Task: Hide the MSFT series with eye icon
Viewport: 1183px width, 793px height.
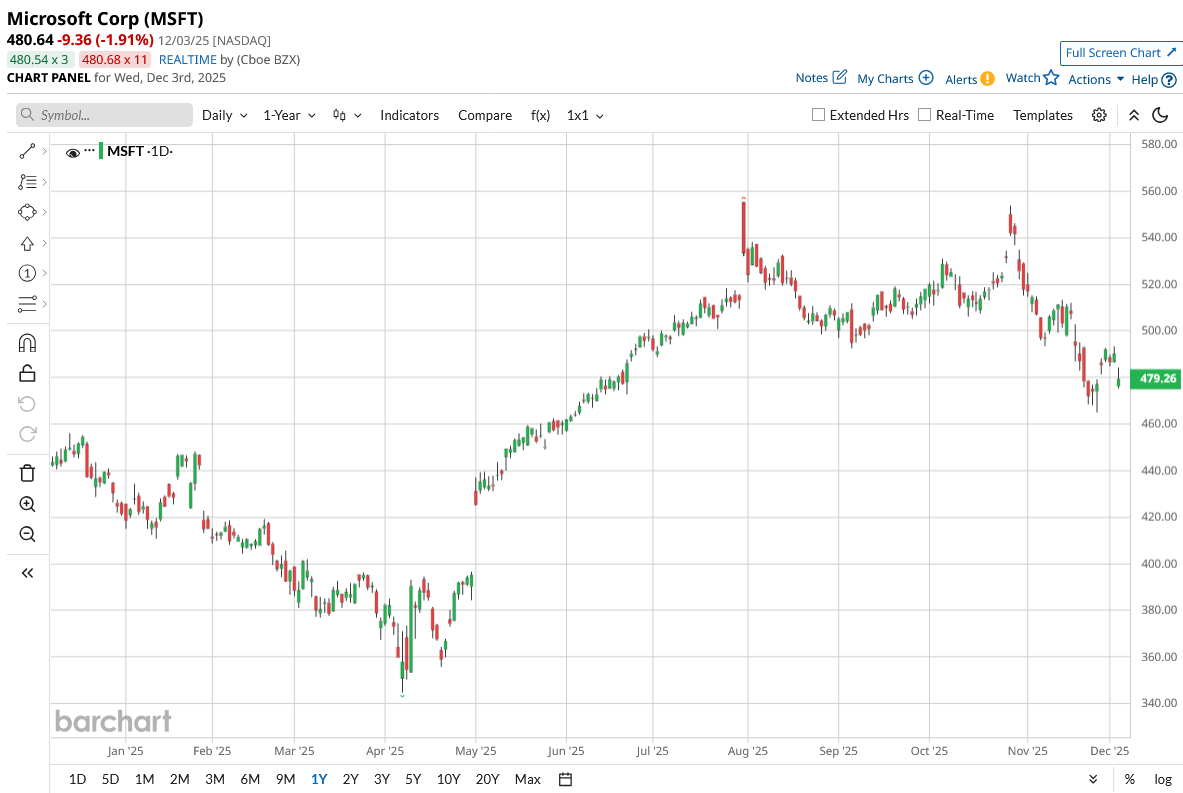Action: (x=72, y=152)
